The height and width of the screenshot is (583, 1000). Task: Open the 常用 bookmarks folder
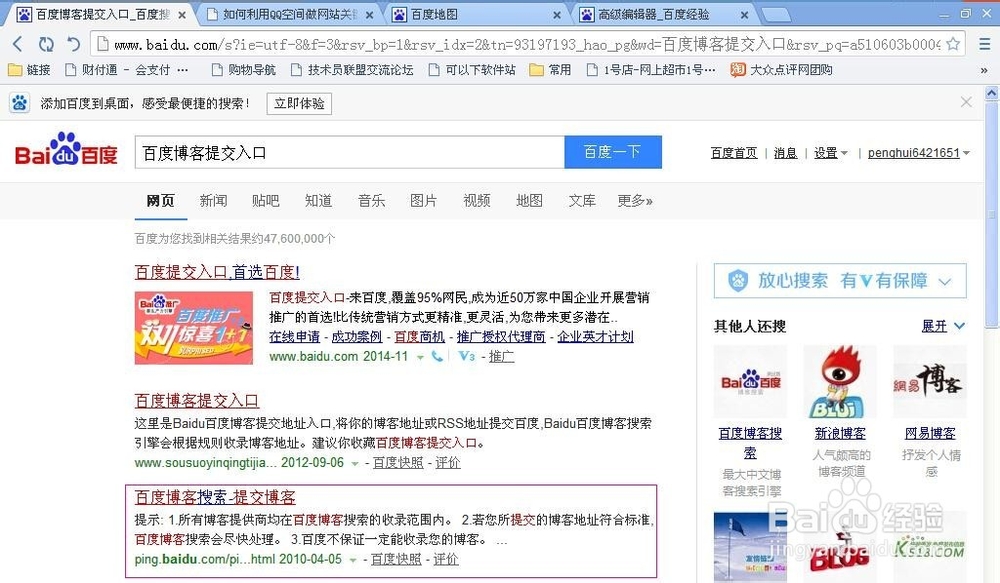pos(550,70)
